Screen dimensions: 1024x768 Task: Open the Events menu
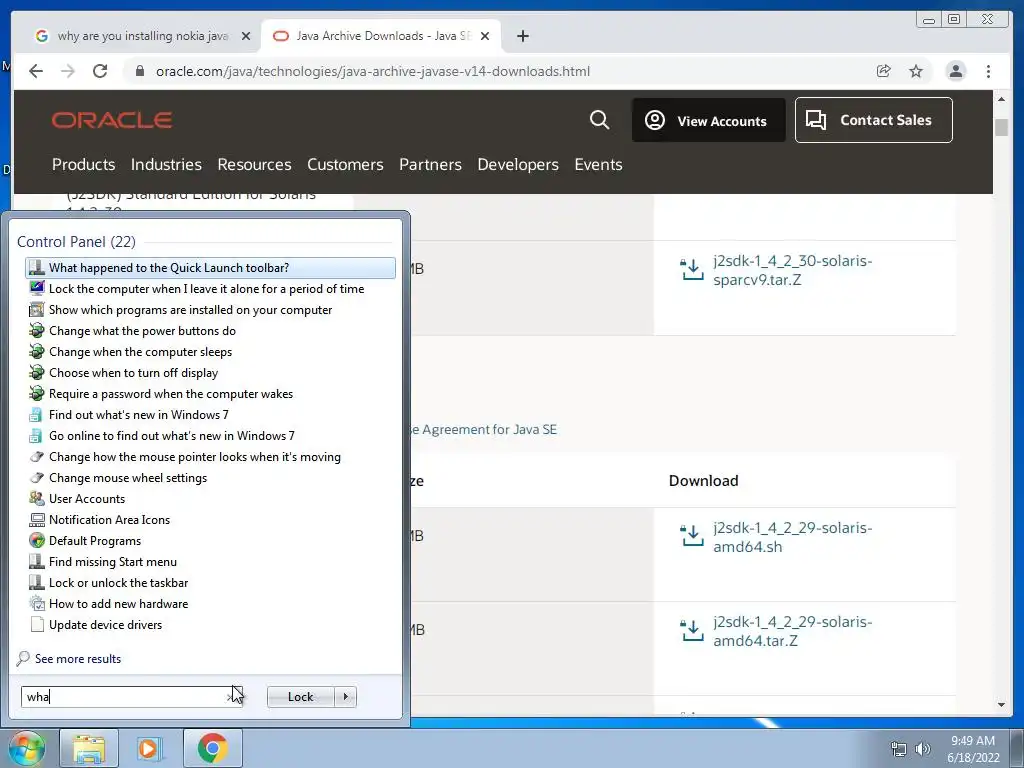click(598, 165)
